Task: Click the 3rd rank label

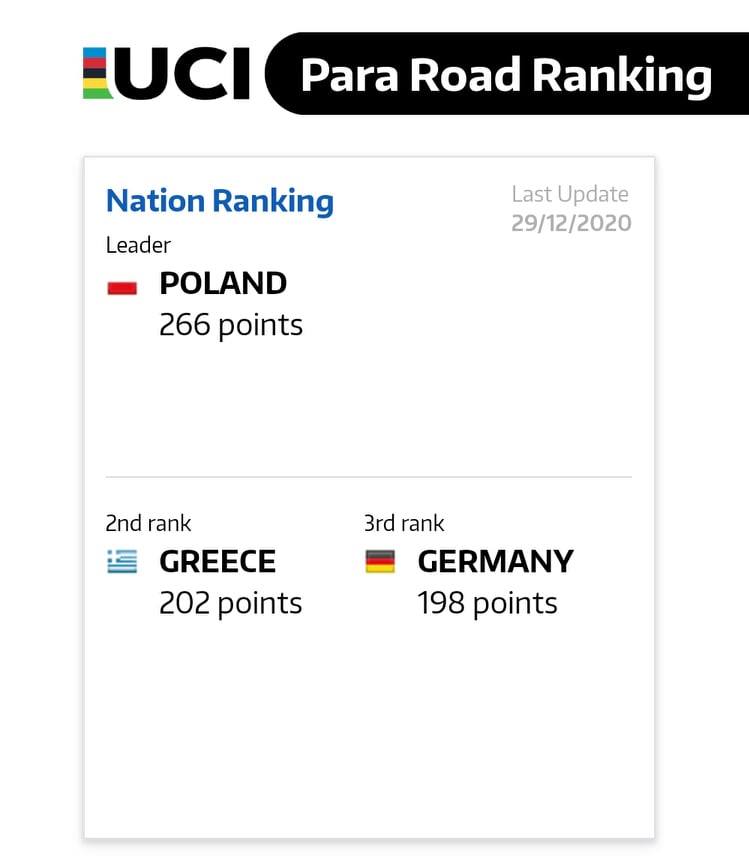Action: point(404,523)
